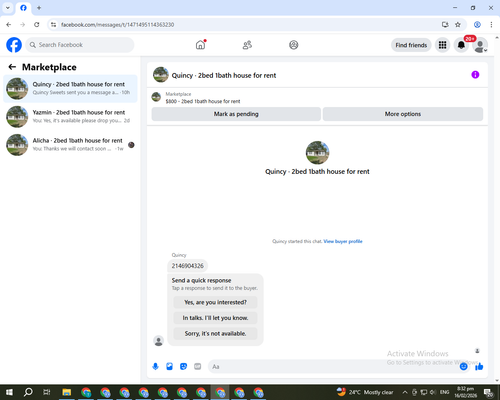The width and height of the screenshot is (500, 400).
Task: Open the Friends icon in top navigation
Action: [247, 45]
